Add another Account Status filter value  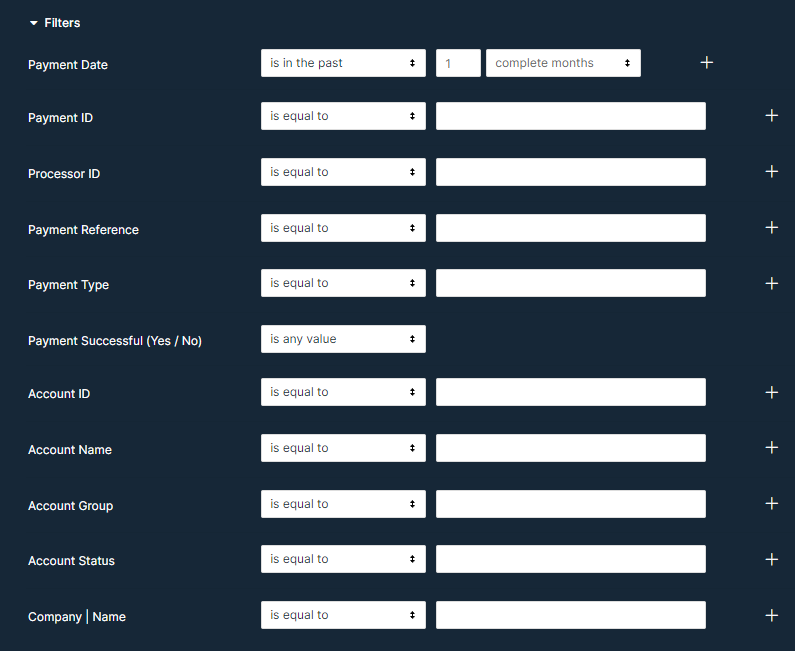771,559
